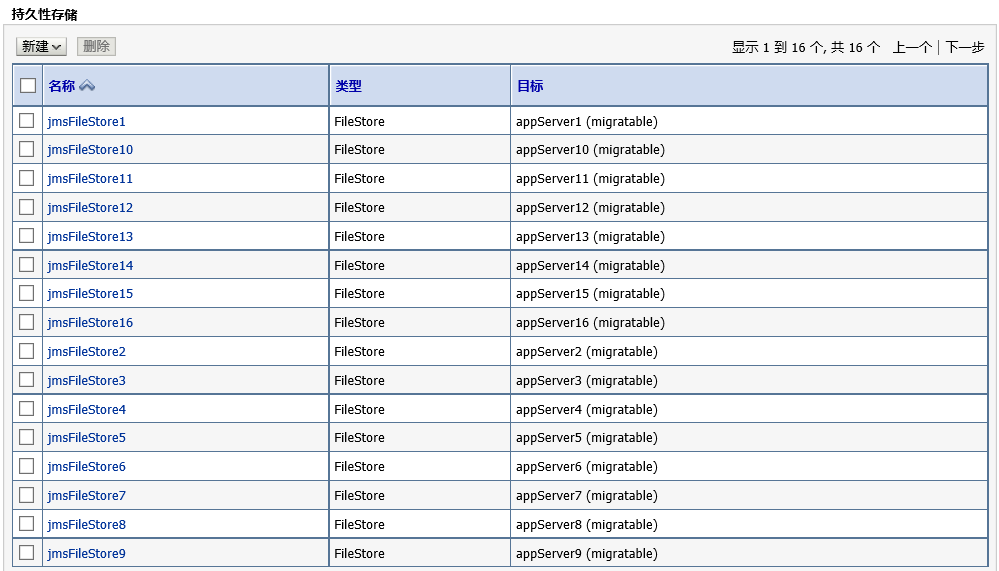
Task: Check the box for jmsFileStore4
Action: [27, 408]
